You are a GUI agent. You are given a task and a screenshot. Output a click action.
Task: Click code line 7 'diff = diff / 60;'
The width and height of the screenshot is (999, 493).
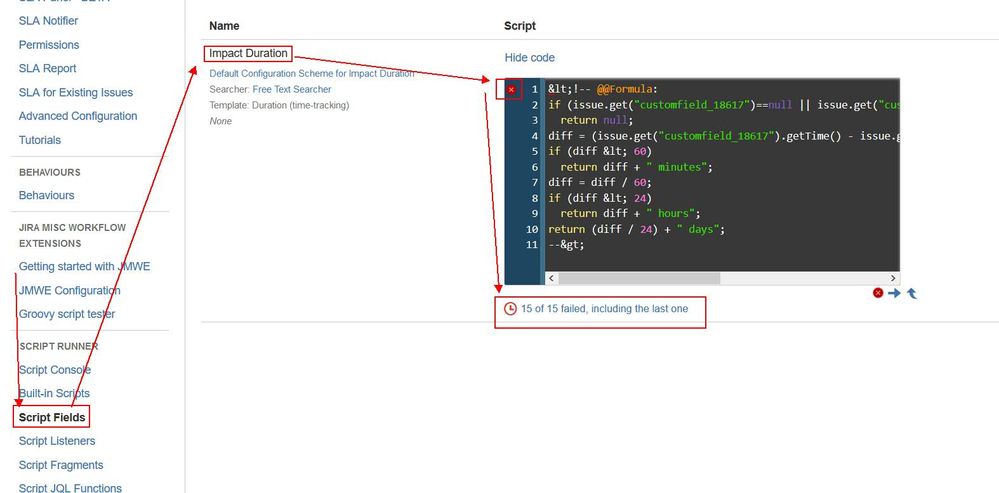pos(600,182)
